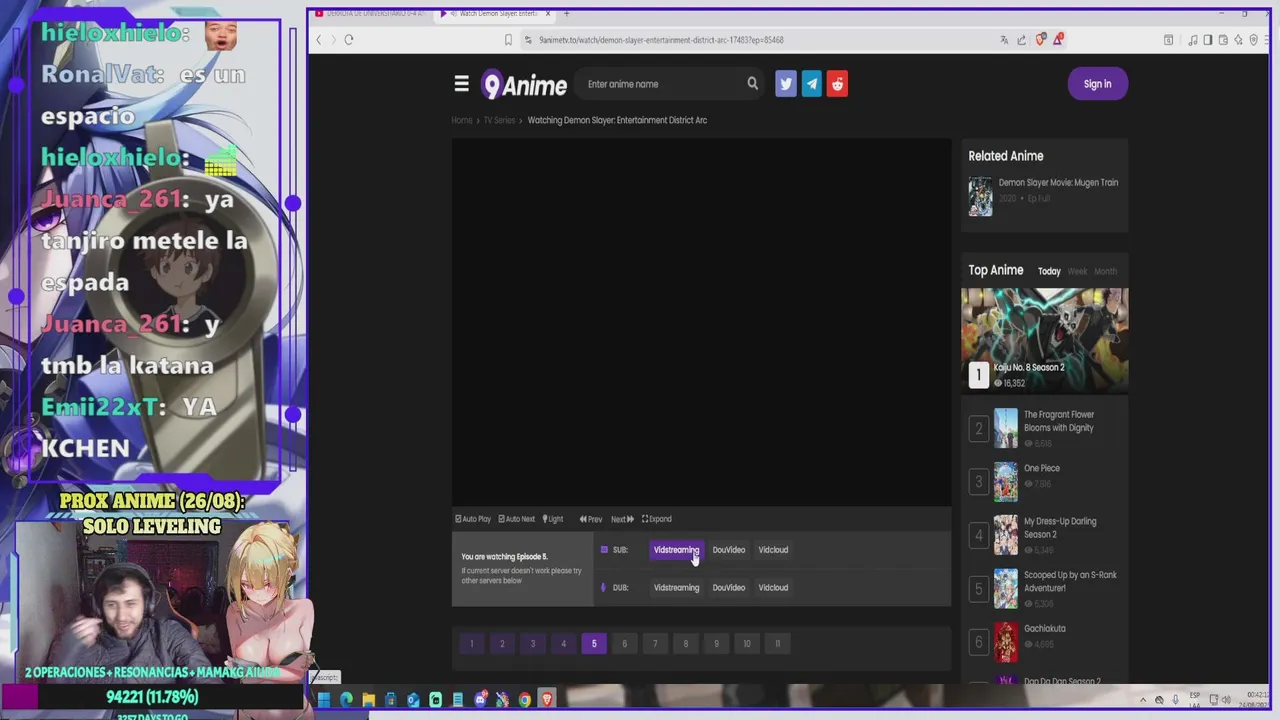The image size is (1280, 720).
Task: Open the Reddit share icon
Action: [x=838, y=84]
